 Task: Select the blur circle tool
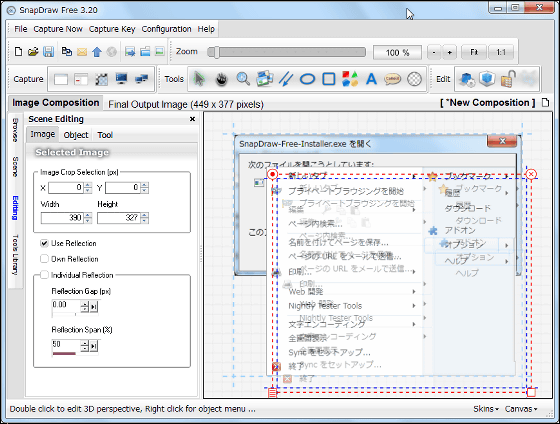(x=414, y=79)
